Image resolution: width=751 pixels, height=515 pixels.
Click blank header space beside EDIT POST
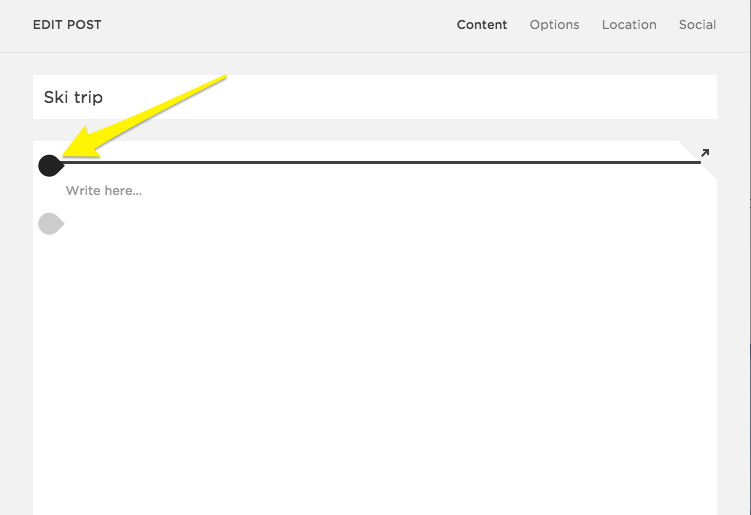[x=280, y=25]
